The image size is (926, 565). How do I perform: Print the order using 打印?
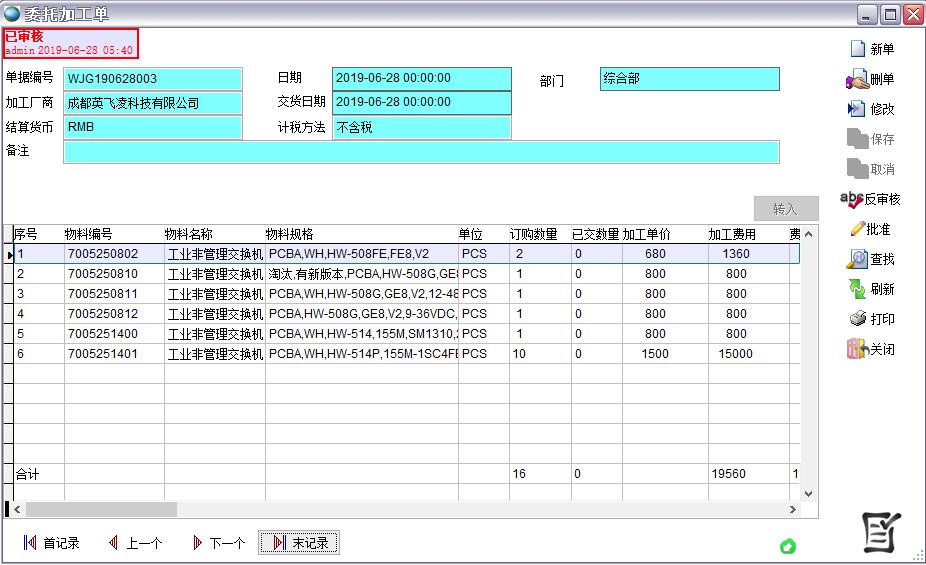857,319
